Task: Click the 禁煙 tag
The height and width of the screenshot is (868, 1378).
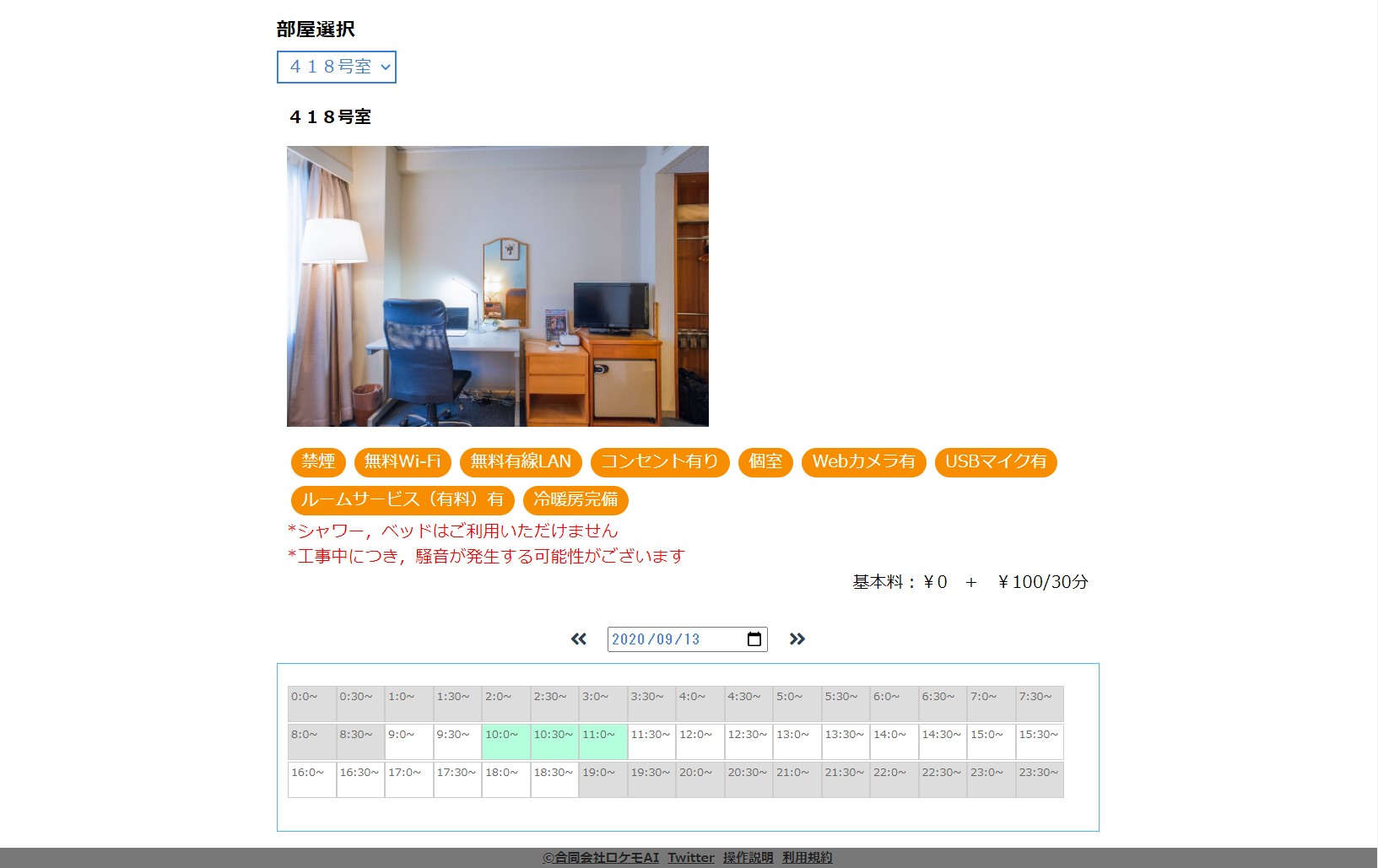Action: point(318,461)
